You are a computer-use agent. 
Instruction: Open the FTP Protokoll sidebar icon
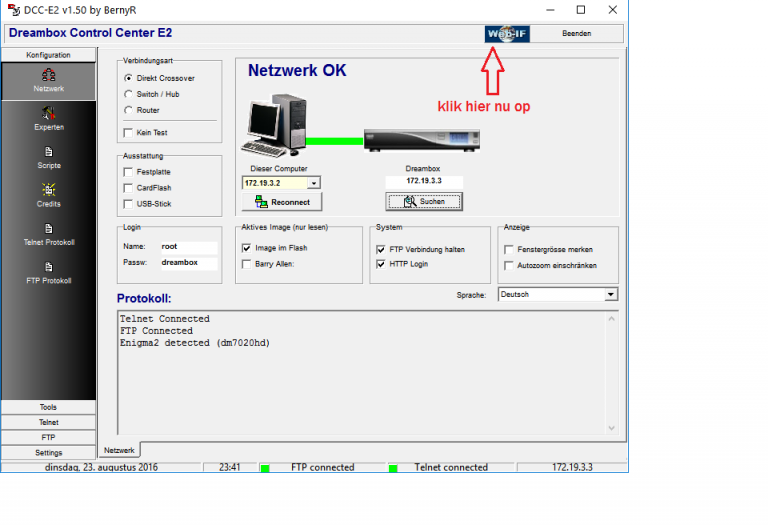48,271
